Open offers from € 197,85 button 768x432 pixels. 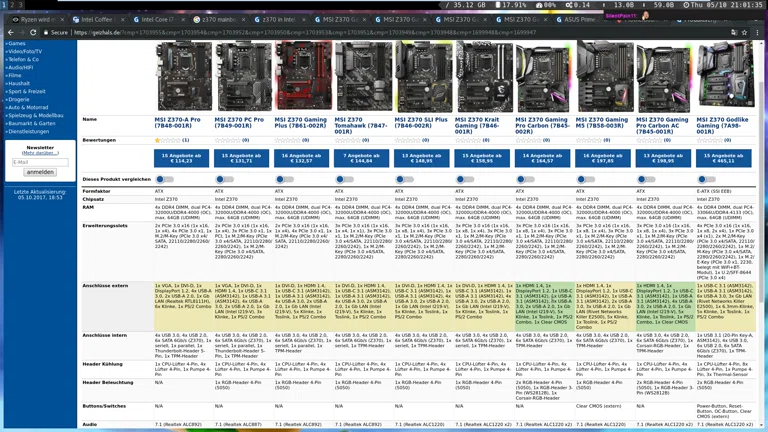pos(603,158)
